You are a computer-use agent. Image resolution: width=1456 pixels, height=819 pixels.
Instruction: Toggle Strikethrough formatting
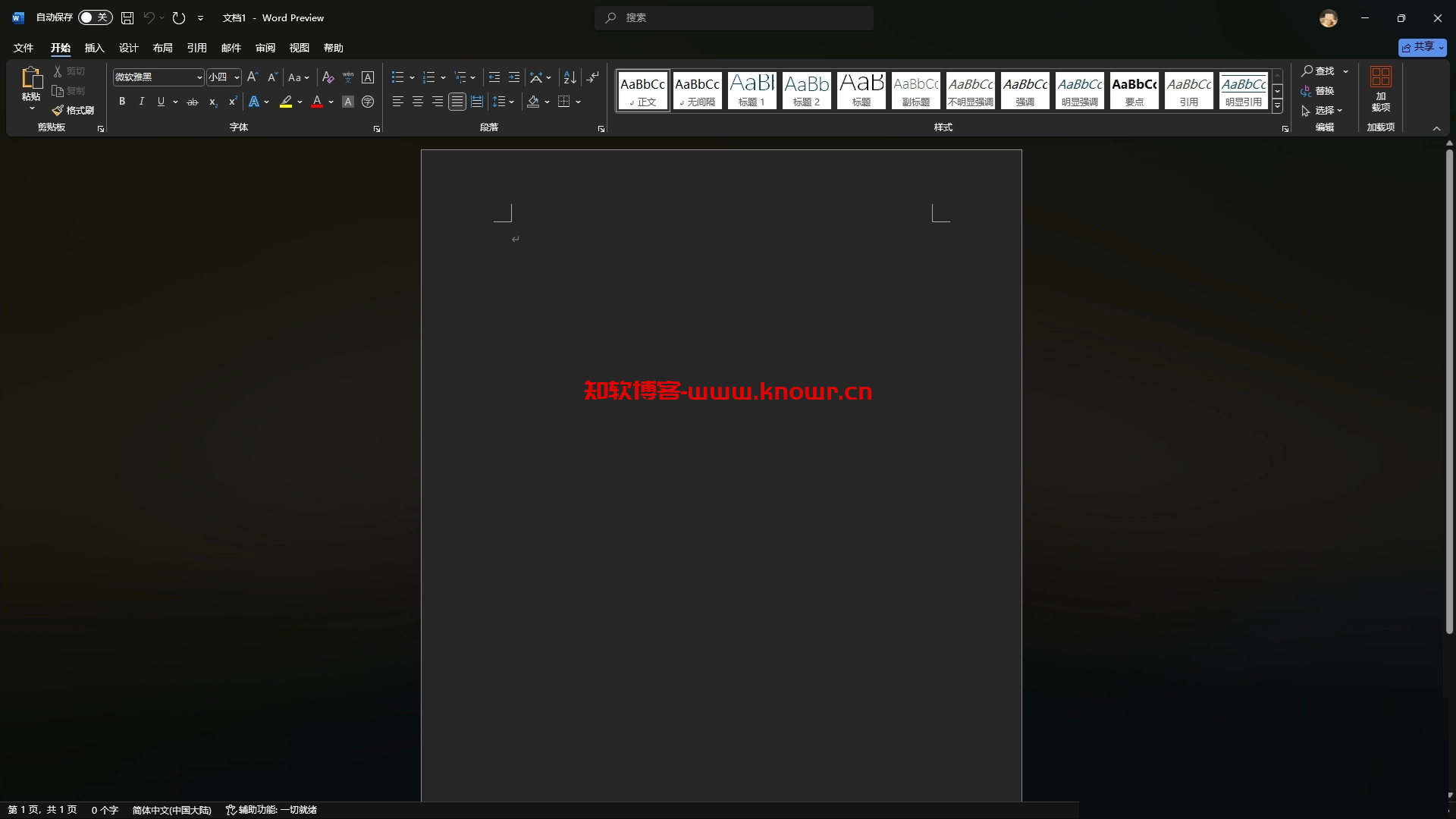pyautogui.click(x=193, y=102)
